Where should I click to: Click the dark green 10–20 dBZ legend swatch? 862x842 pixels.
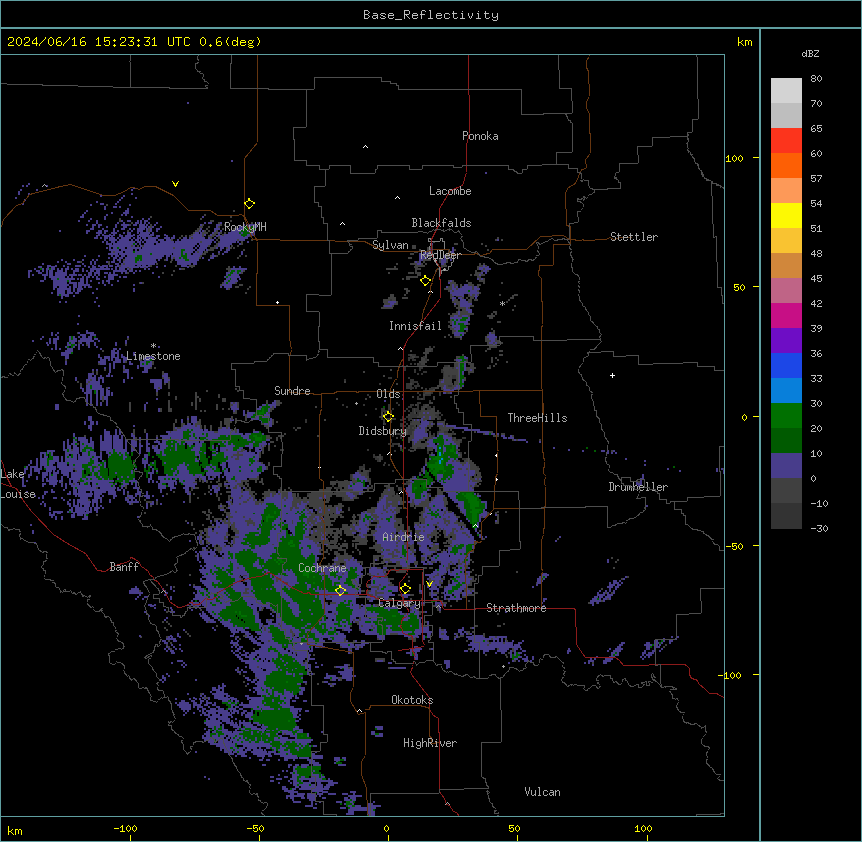pyautogui.click(x=786, y=441)
